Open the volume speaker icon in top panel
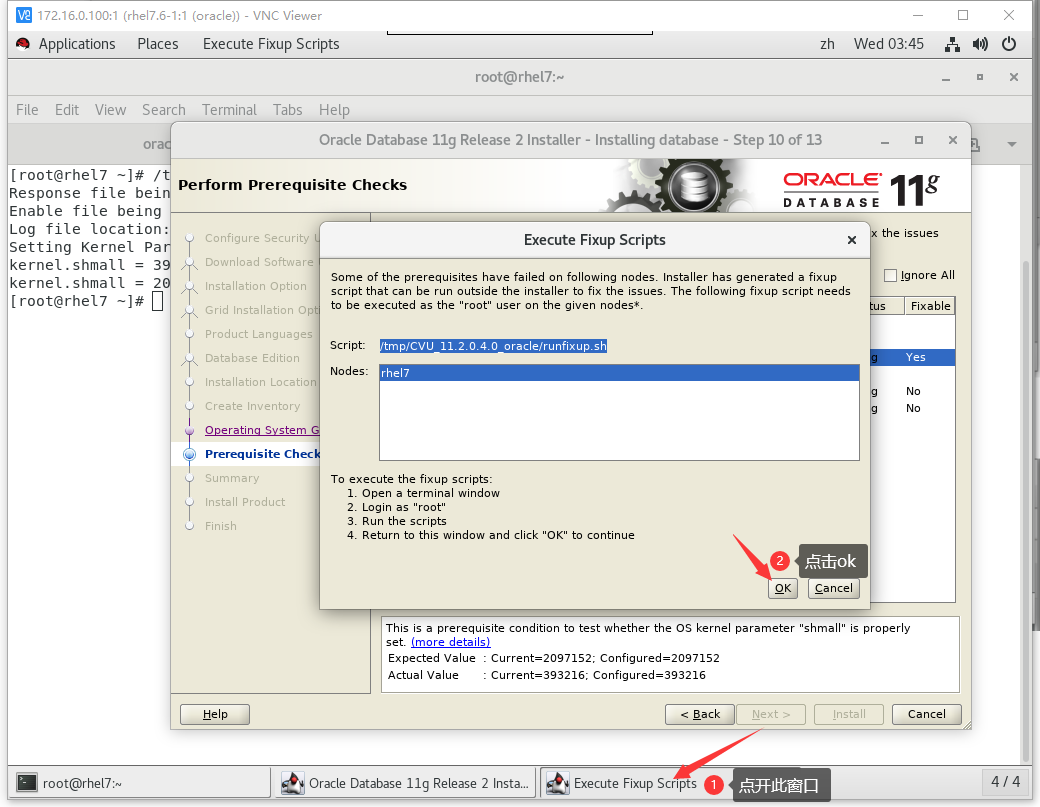The width and height of the screenshot is (1040, 807). tap(980, 44)
